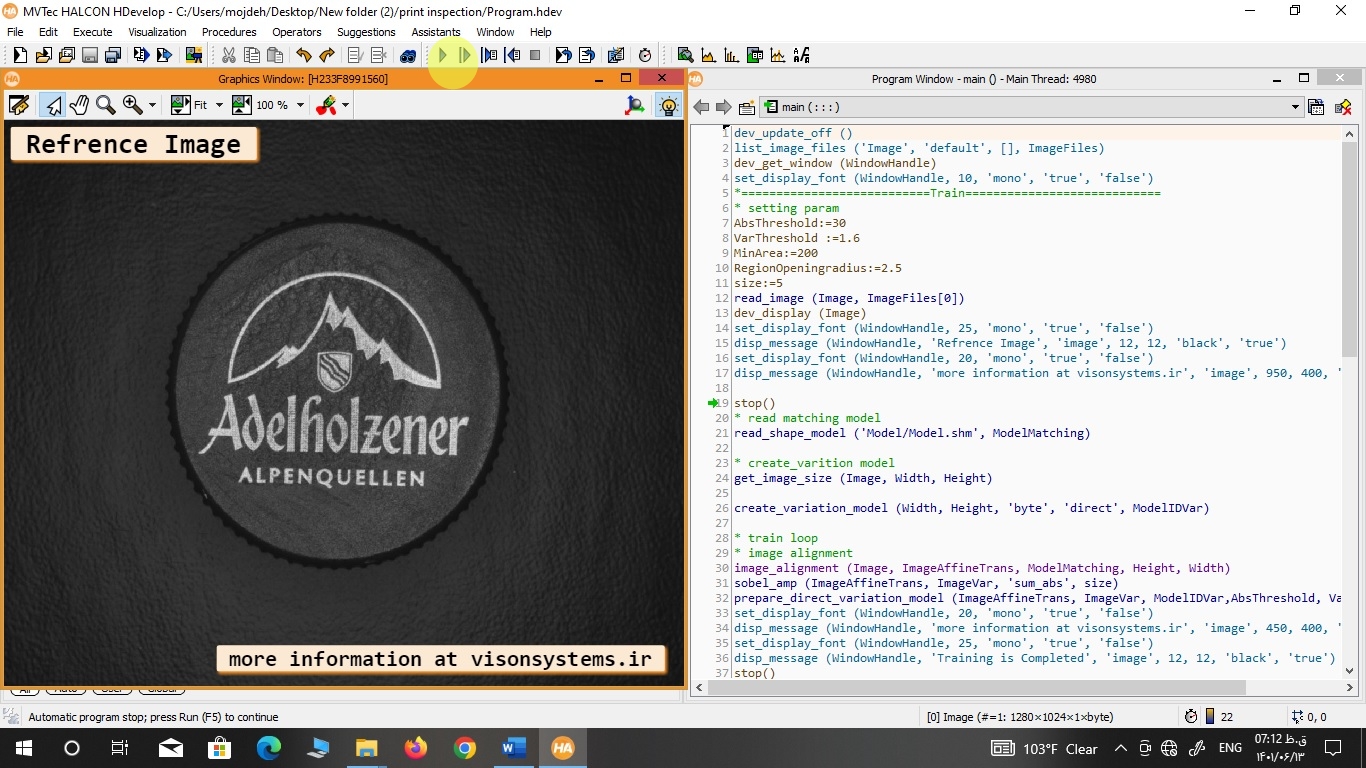Screen dimensions: 1366x768
Task: Select the magnifying glass tool in Graphics Window
Action: coord(105,105)
